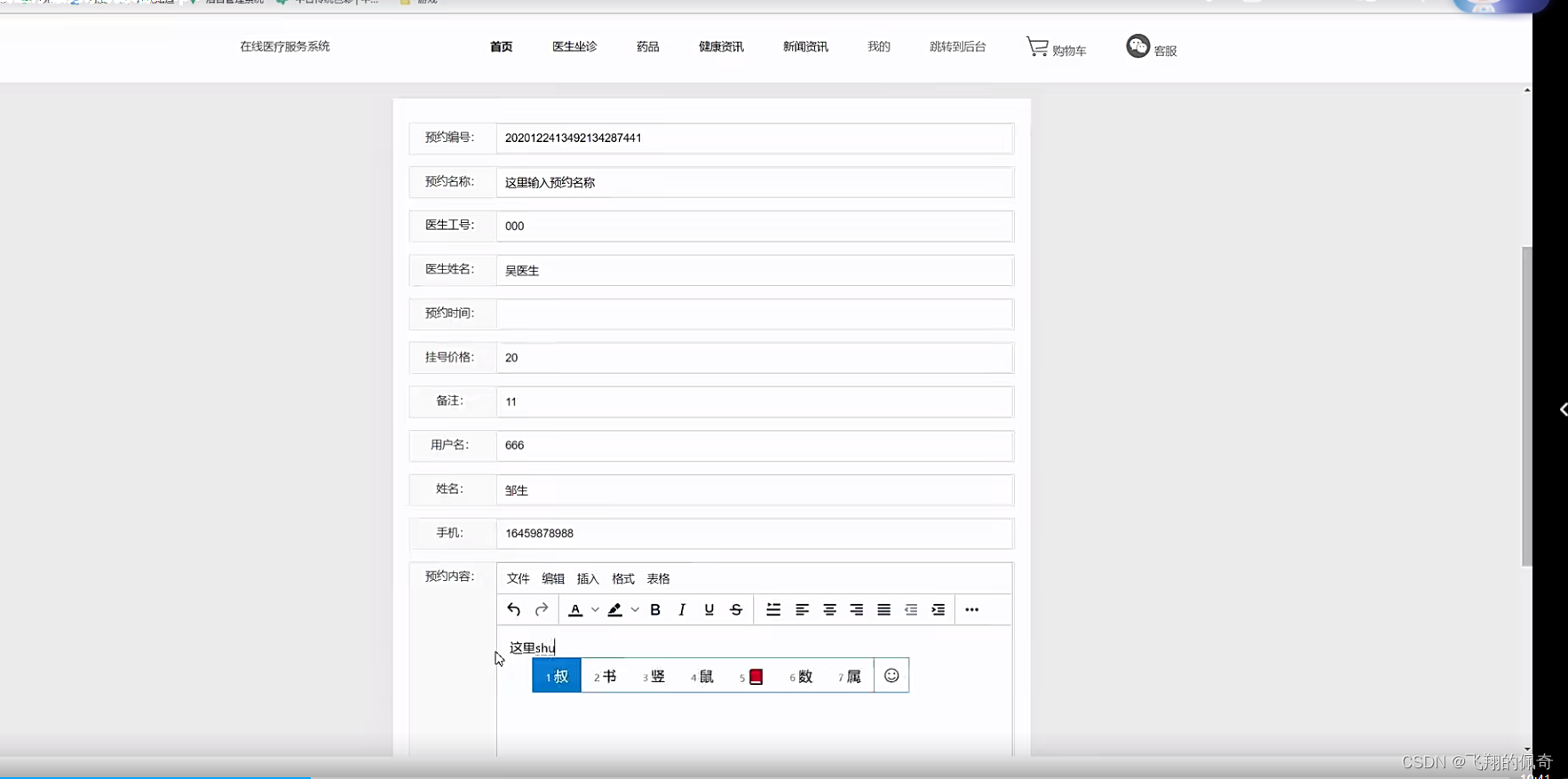Viewport: 1568px width, 779px height.
Task: Open more toolbar options ellipsis
Action: click(x=972, y=609)
